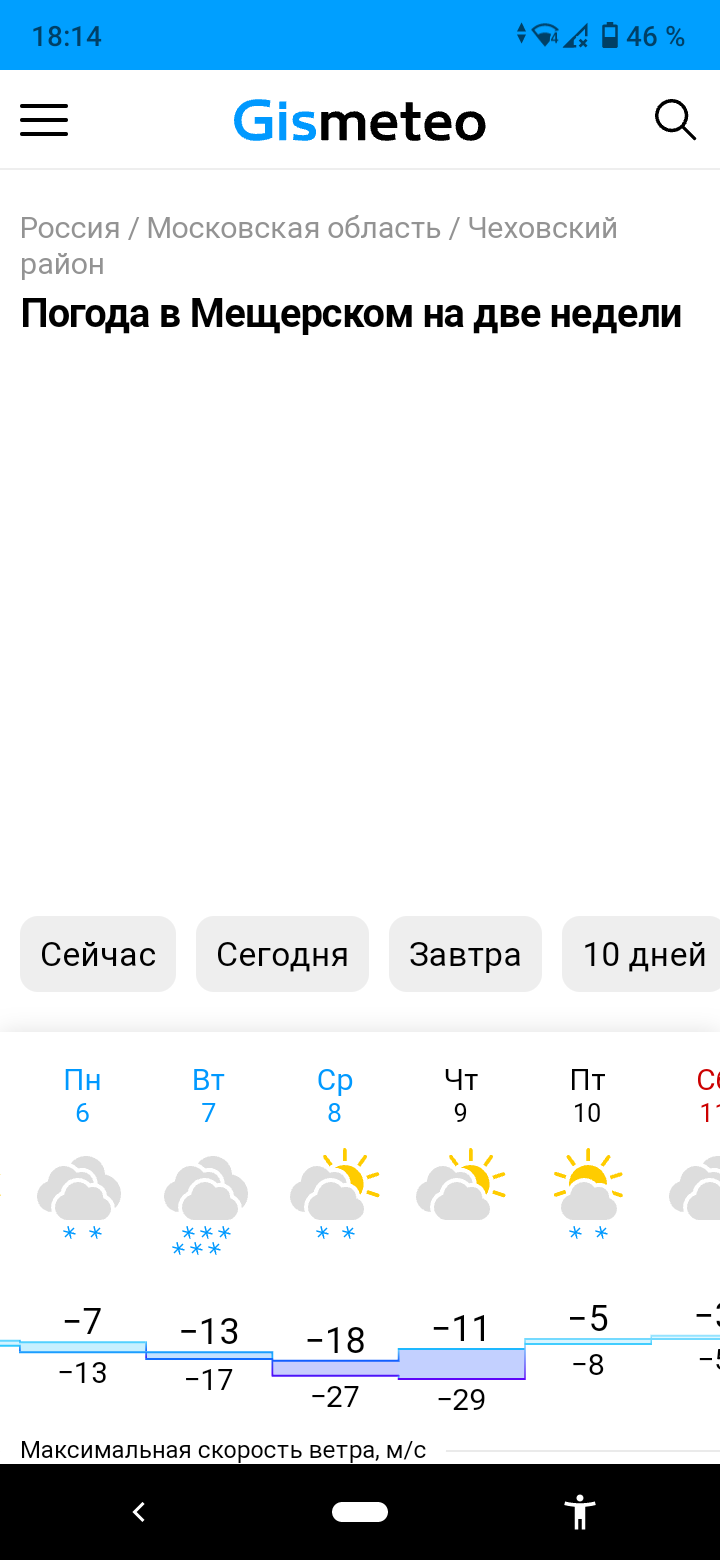
Task: Switch to the 10 дней tab
Action: click(641, 954)
